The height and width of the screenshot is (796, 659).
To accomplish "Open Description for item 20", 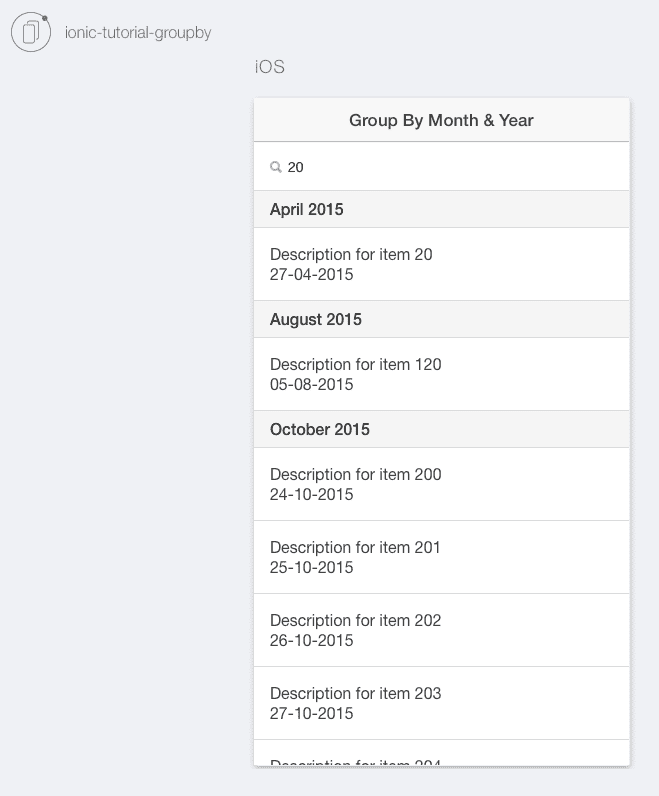I will (441, 264).
